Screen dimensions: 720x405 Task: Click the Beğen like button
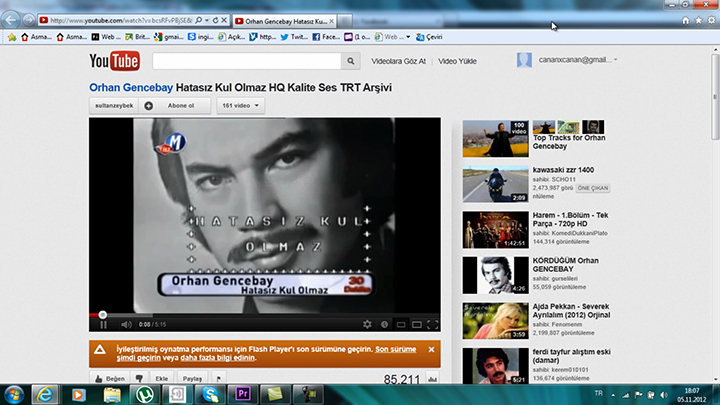point(110,378)
